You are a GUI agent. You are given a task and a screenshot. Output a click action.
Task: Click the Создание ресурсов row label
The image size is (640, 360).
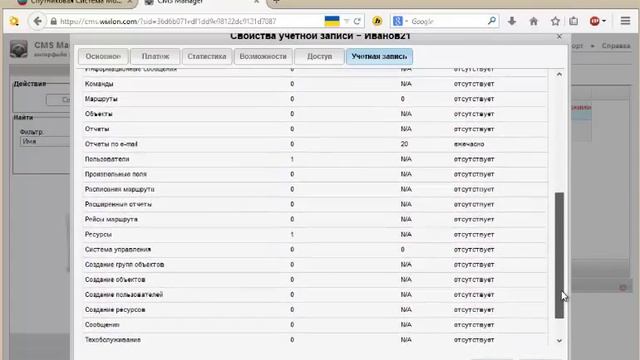pyautogui.click(x=115, y=310)
